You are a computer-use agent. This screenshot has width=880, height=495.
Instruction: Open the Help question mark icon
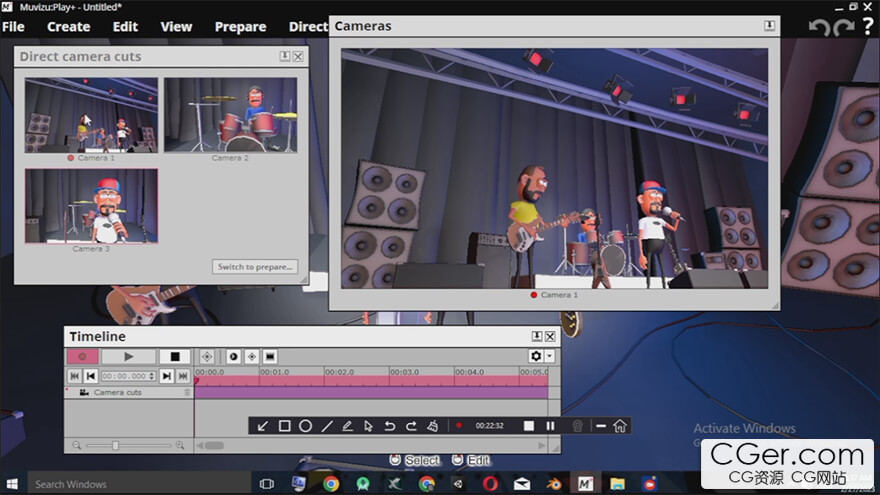click(x=868, y=26)
